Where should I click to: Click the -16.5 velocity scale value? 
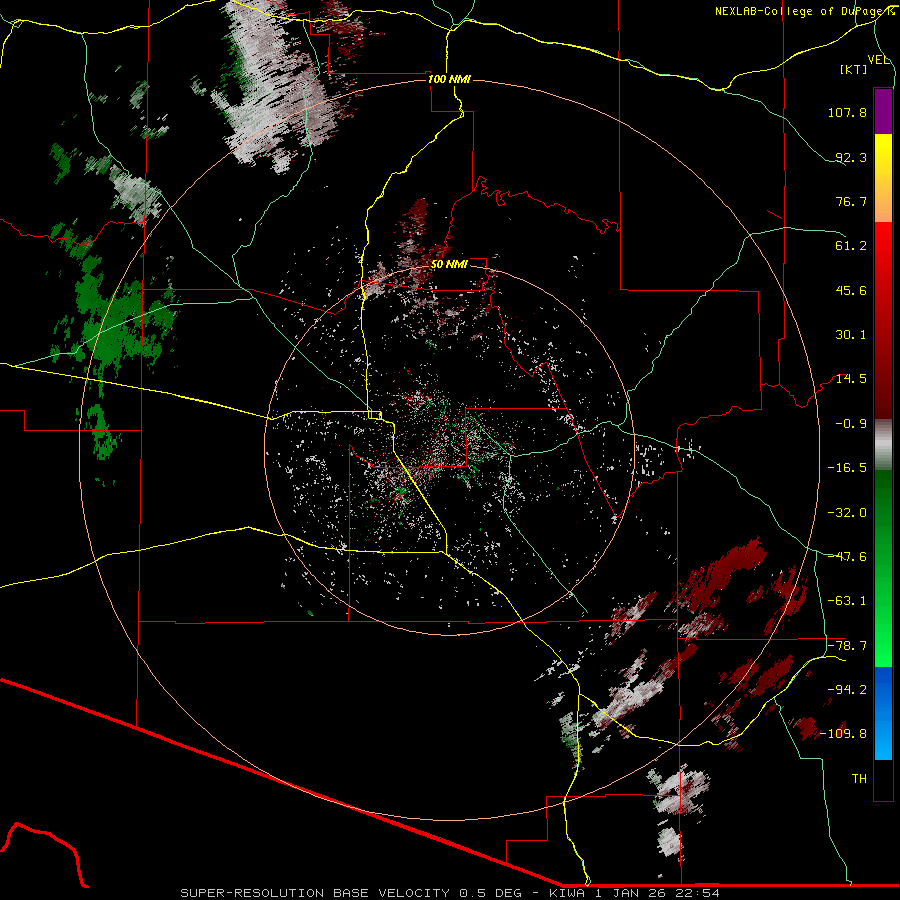(x=847, y=468)
